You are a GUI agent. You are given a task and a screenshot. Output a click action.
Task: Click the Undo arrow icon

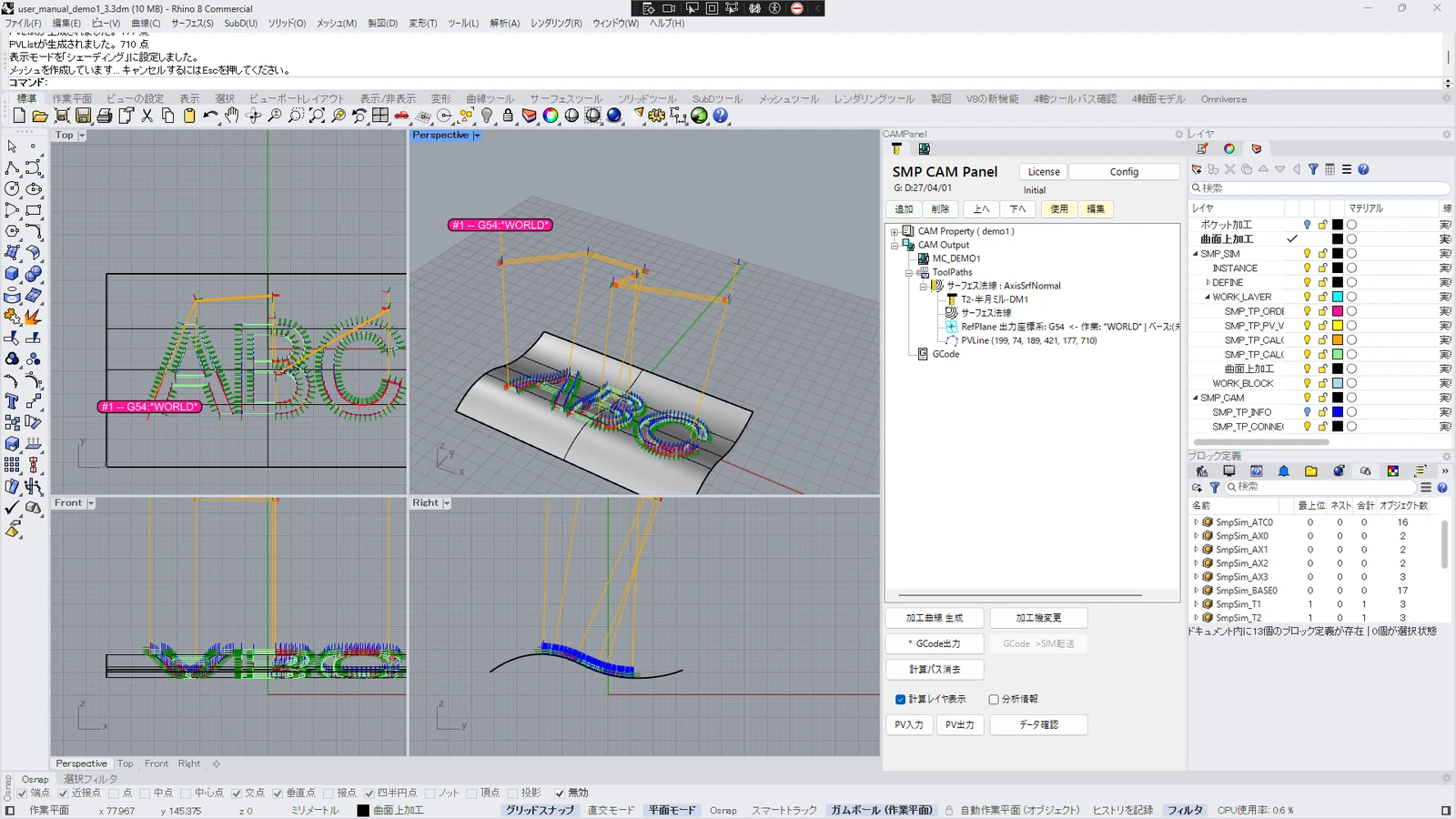[x=210, y=116]
